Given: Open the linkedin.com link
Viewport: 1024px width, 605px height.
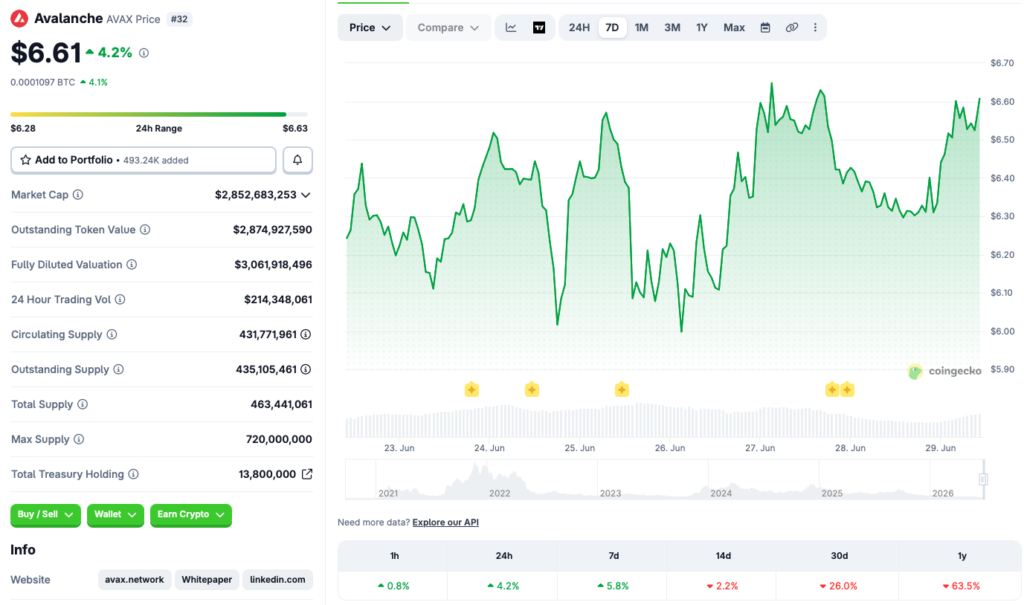Looking at the screenshot, I should pyautogui.click(x=278, y=580).
